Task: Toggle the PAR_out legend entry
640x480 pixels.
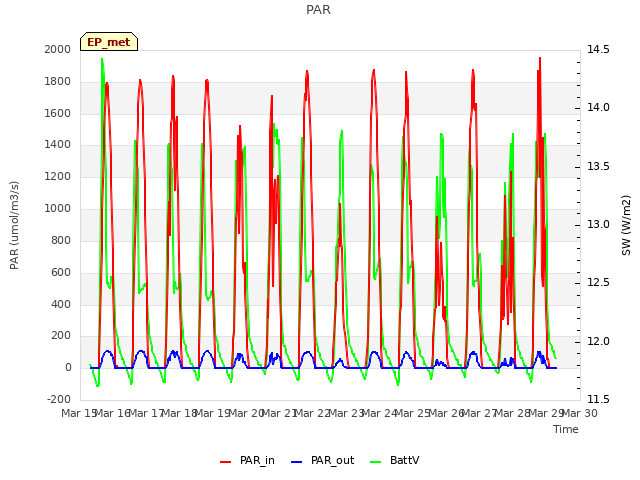Action: (322, 460)
